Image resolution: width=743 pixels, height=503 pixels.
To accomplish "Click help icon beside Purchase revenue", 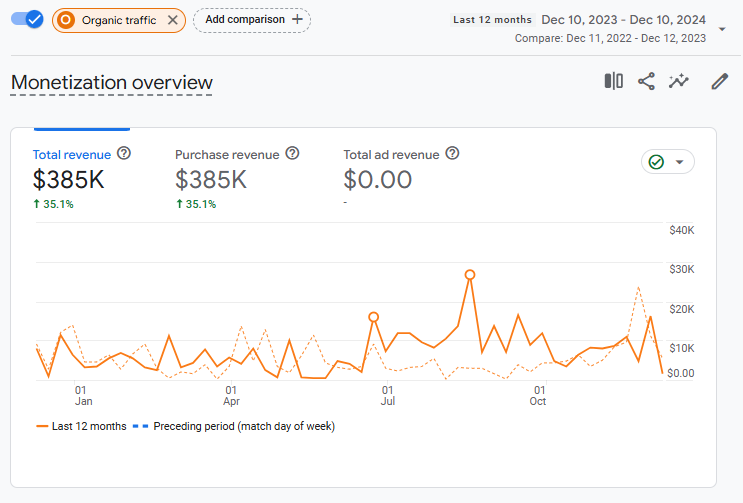I will click(292, 154).
